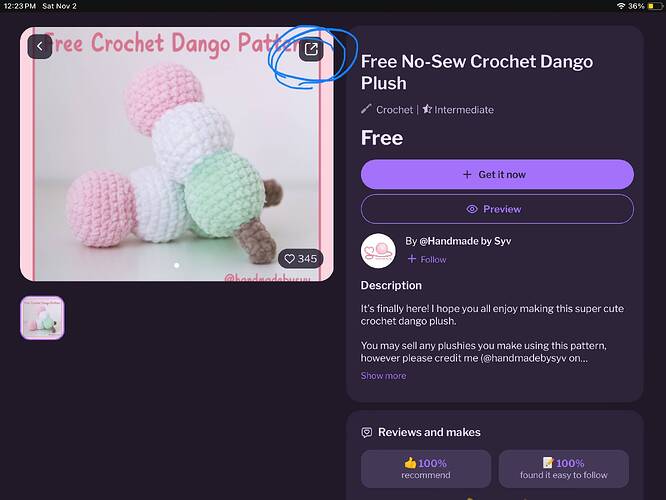Click the Intermediate skill level label

tap(464, 110)
